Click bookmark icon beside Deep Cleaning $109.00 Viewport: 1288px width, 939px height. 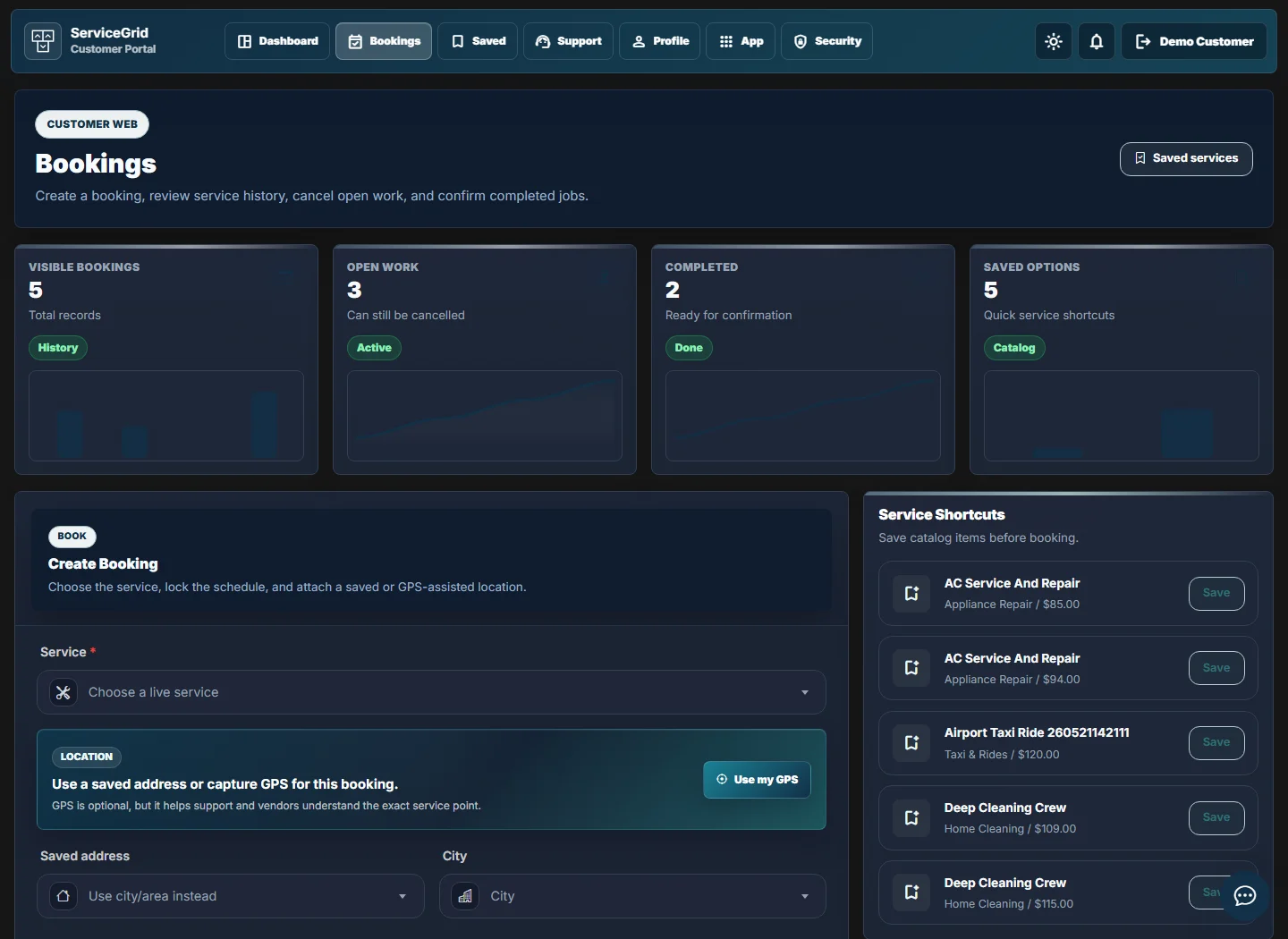coord(911,817)
